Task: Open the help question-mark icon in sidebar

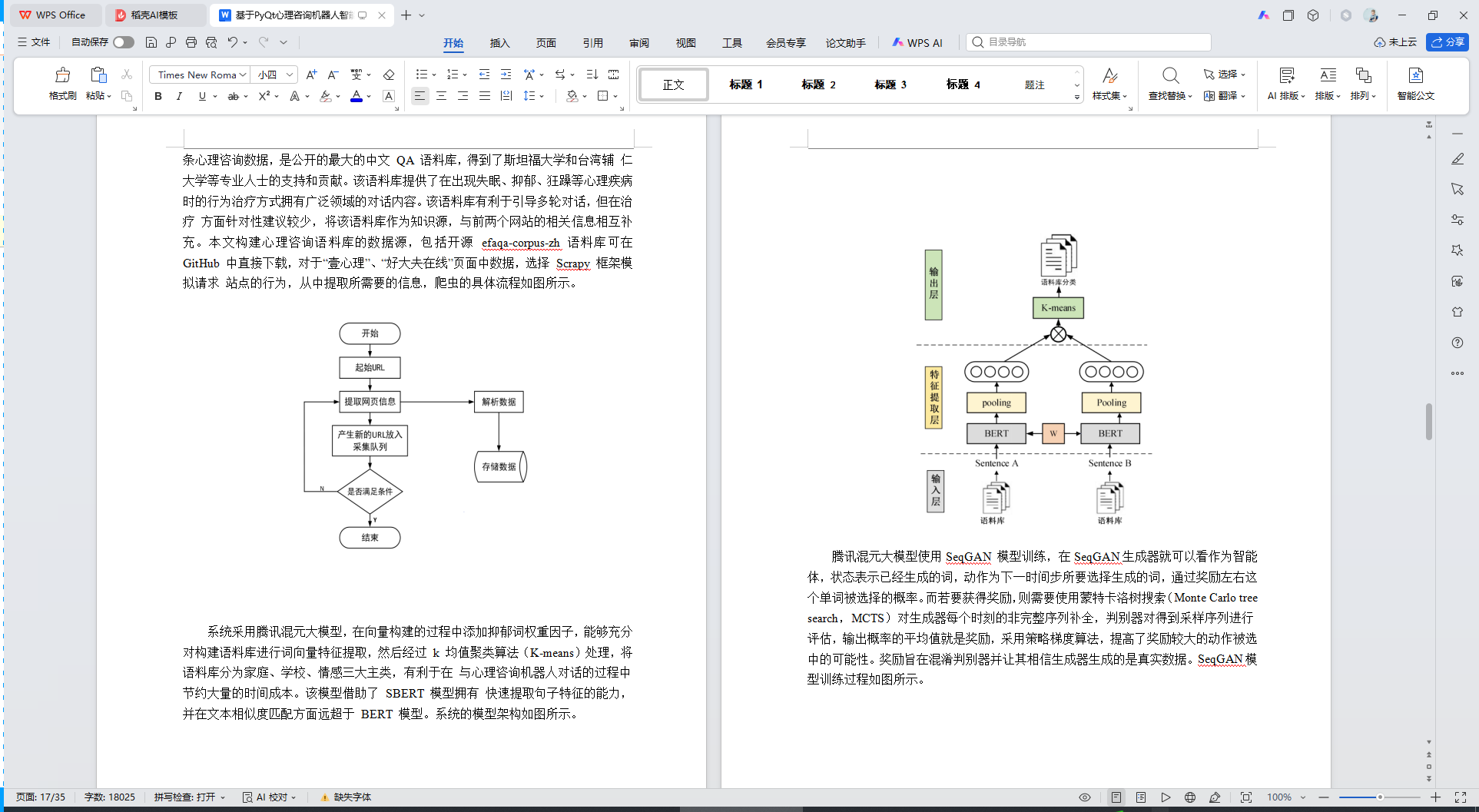Action: tap(1457, 343)
